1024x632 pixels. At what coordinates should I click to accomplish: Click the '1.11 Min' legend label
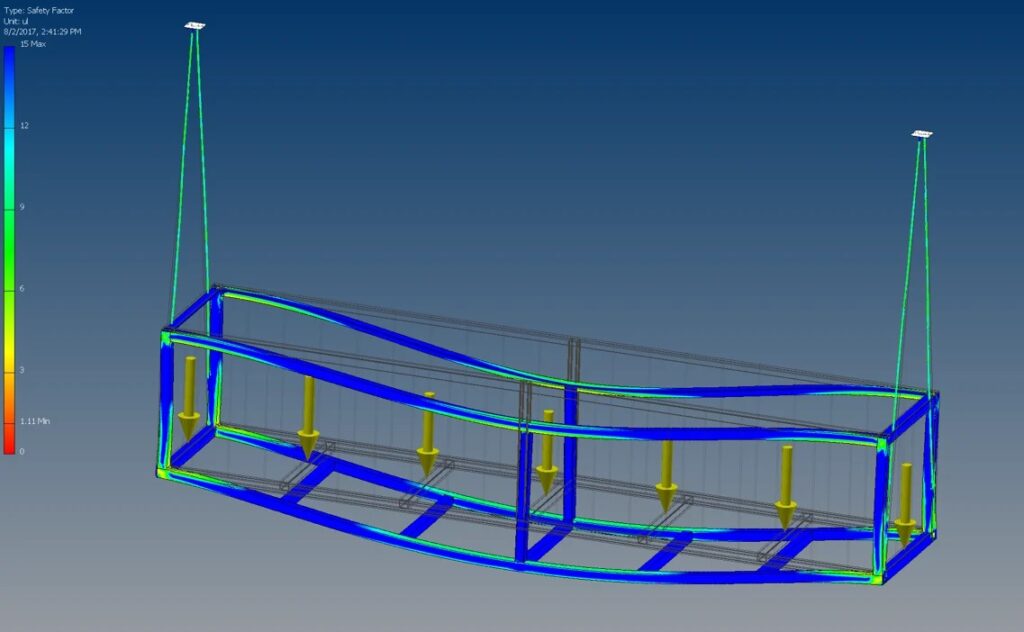pos(35,421)
